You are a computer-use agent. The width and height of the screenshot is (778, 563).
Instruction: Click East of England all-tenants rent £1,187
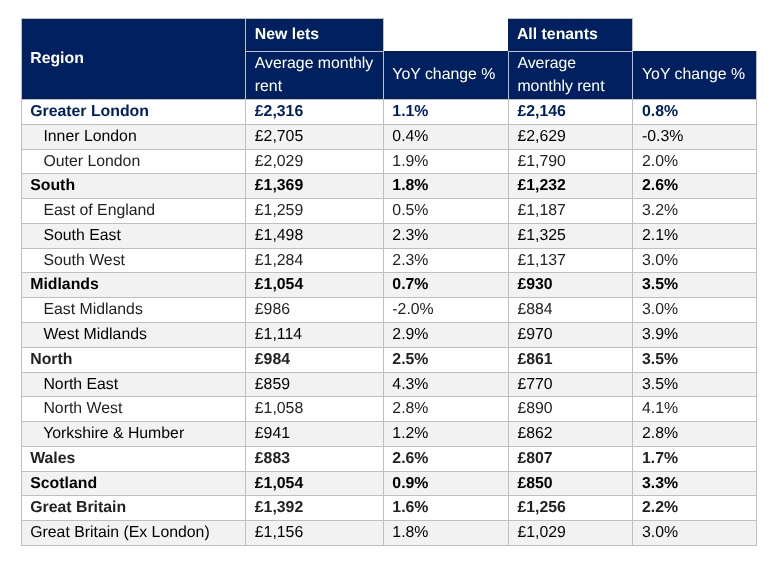541,210
